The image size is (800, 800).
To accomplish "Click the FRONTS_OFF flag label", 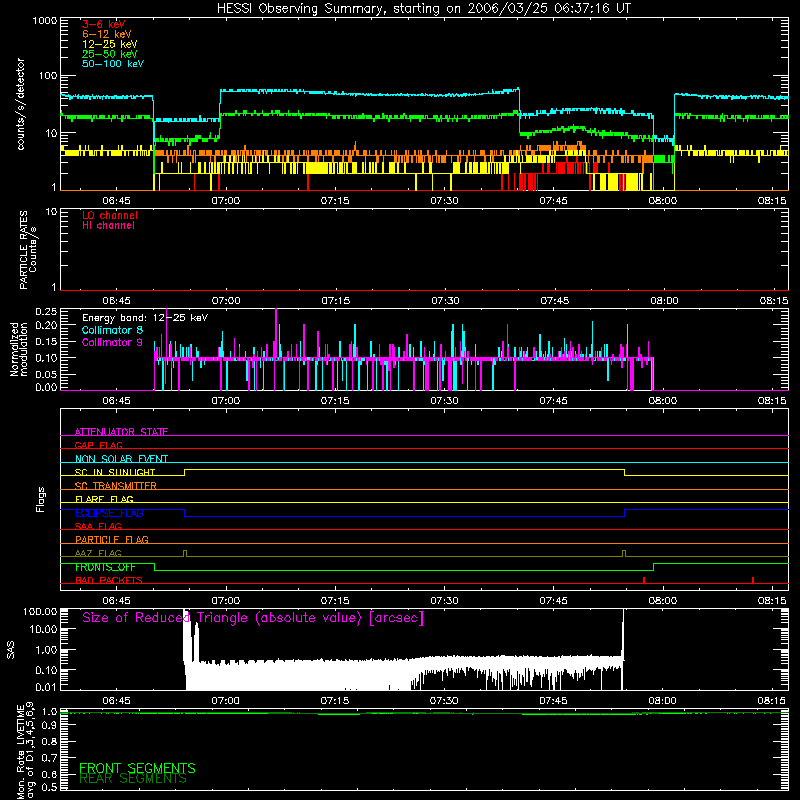I will tap(105, 567).
